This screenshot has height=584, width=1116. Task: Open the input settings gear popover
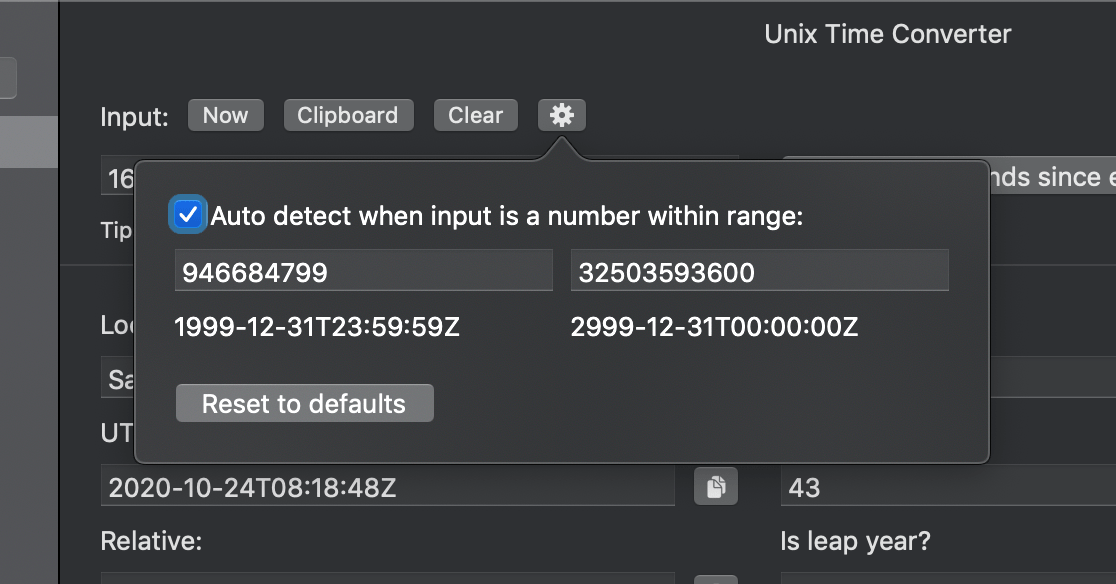coord(561,115)
